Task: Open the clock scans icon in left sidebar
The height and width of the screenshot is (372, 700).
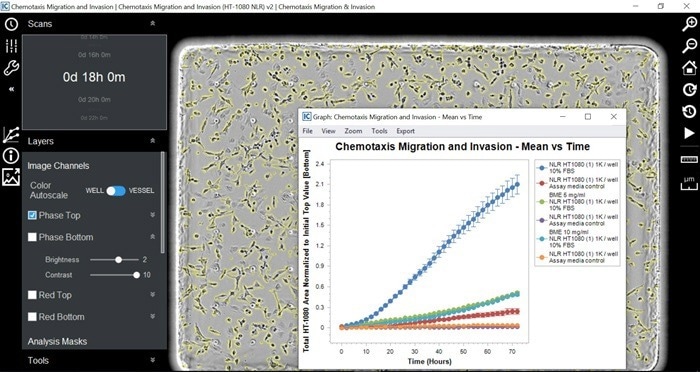Action: click(11, 24)
